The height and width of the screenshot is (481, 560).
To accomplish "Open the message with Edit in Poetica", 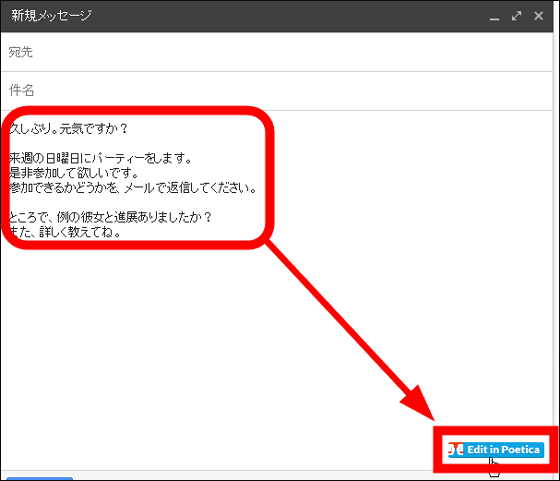I will tap(496, 450).
